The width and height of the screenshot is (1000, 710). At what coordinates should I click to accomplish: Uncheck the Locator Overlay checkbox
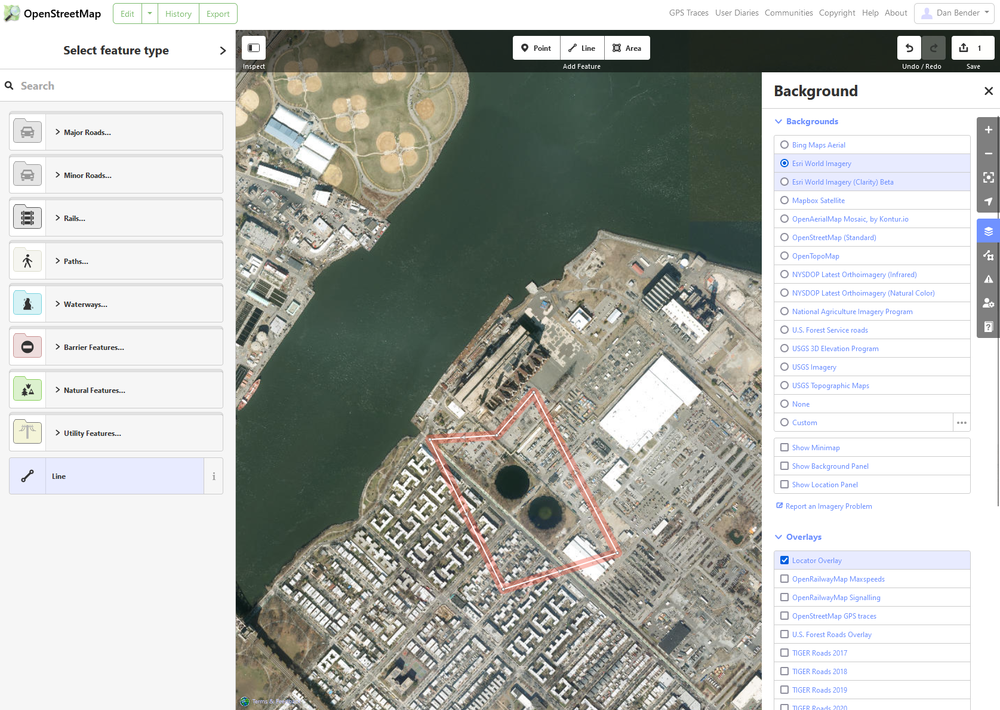tap(785, 561)
